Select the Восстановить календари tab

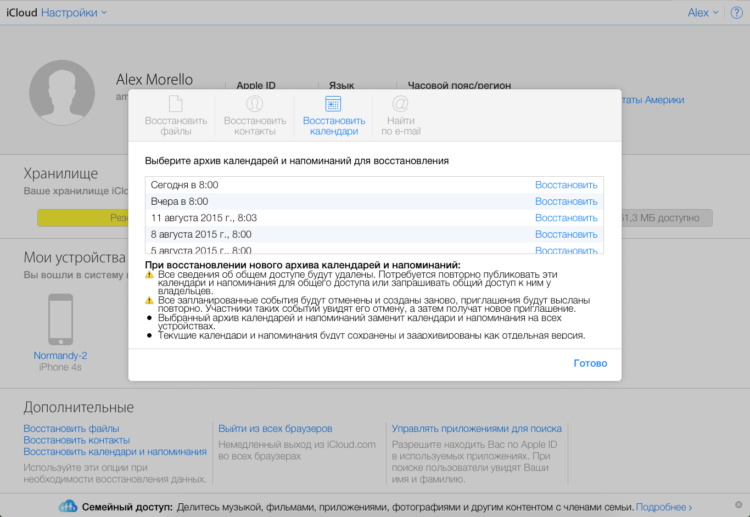[x=333, y=116]
